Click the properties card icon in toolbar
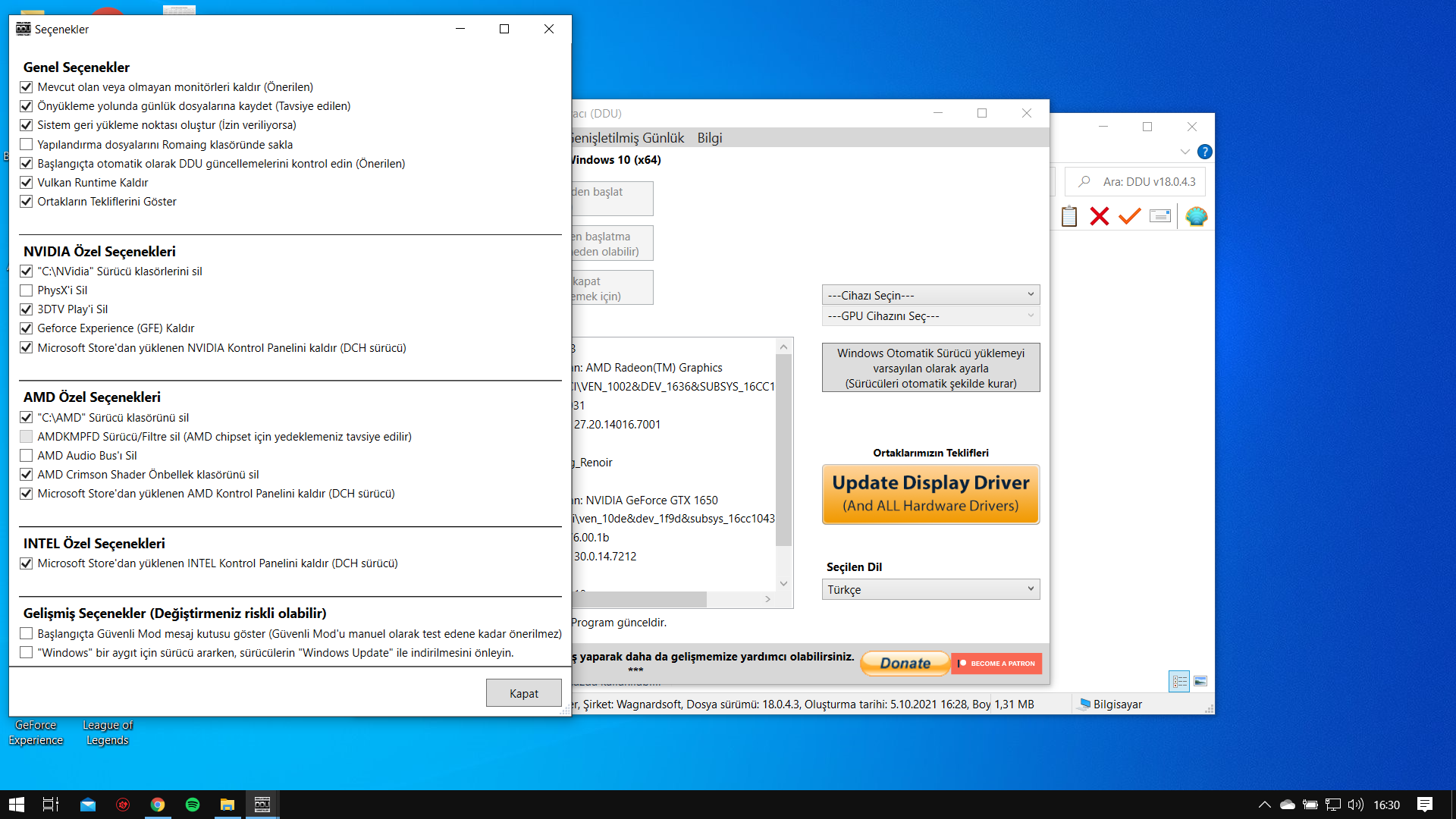 pos(1159,217)
